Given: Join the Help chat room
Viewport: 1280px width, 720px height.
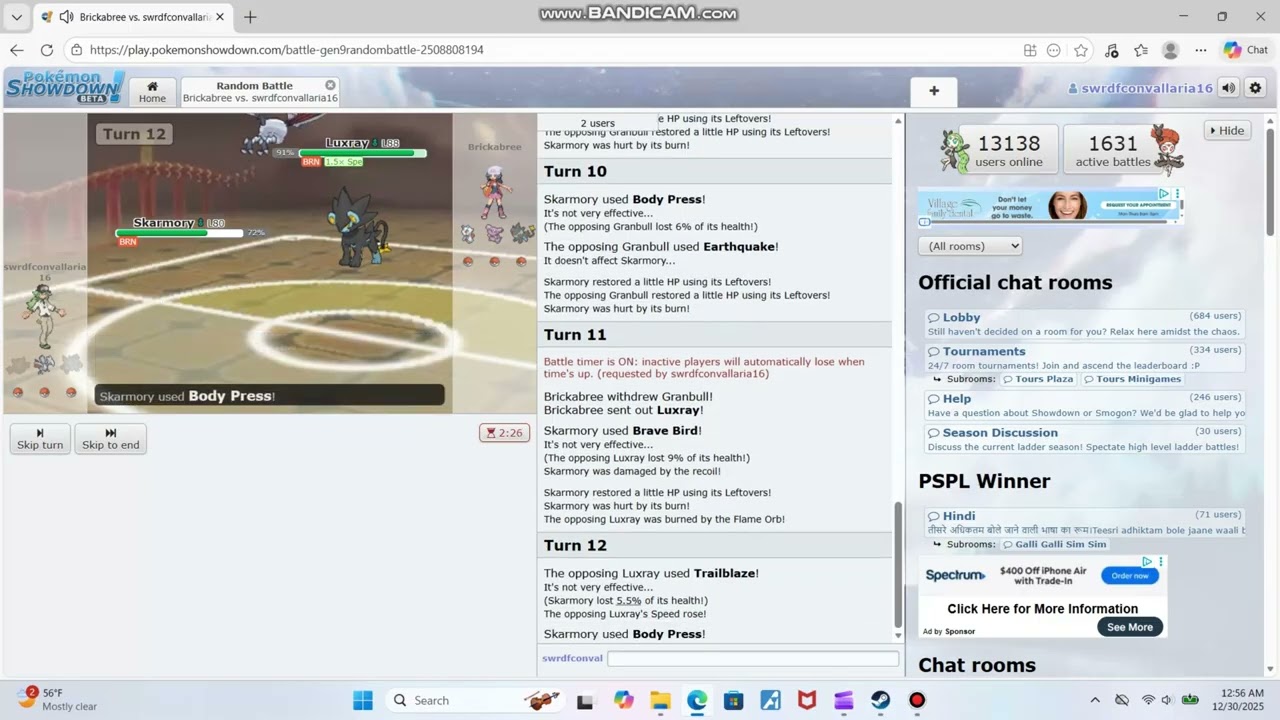Looking at the screenshot, I should 1084,405.
